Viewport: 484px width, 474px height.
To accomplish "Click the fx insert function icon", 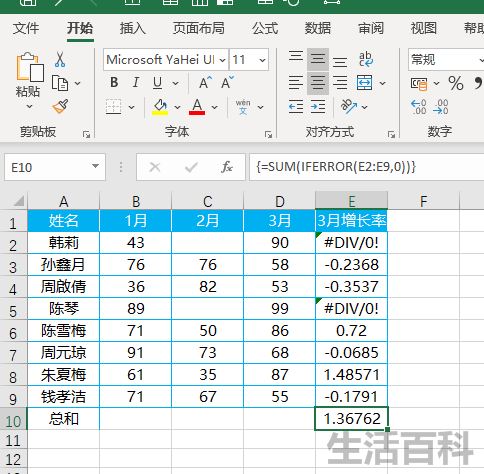I will [227, 167].
